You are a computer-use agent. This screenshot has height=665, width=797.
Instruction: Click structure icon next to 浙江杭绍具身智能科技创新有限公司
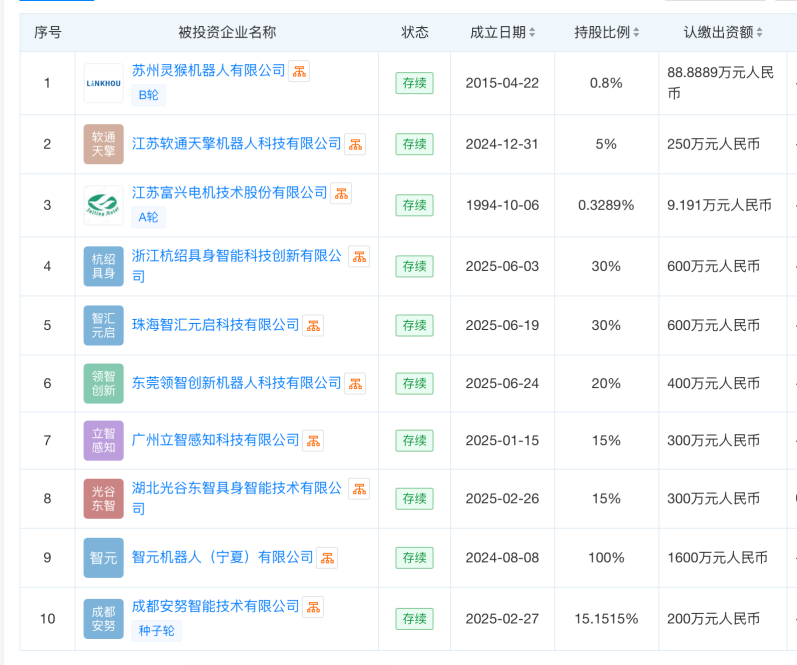tap(359, 256)
